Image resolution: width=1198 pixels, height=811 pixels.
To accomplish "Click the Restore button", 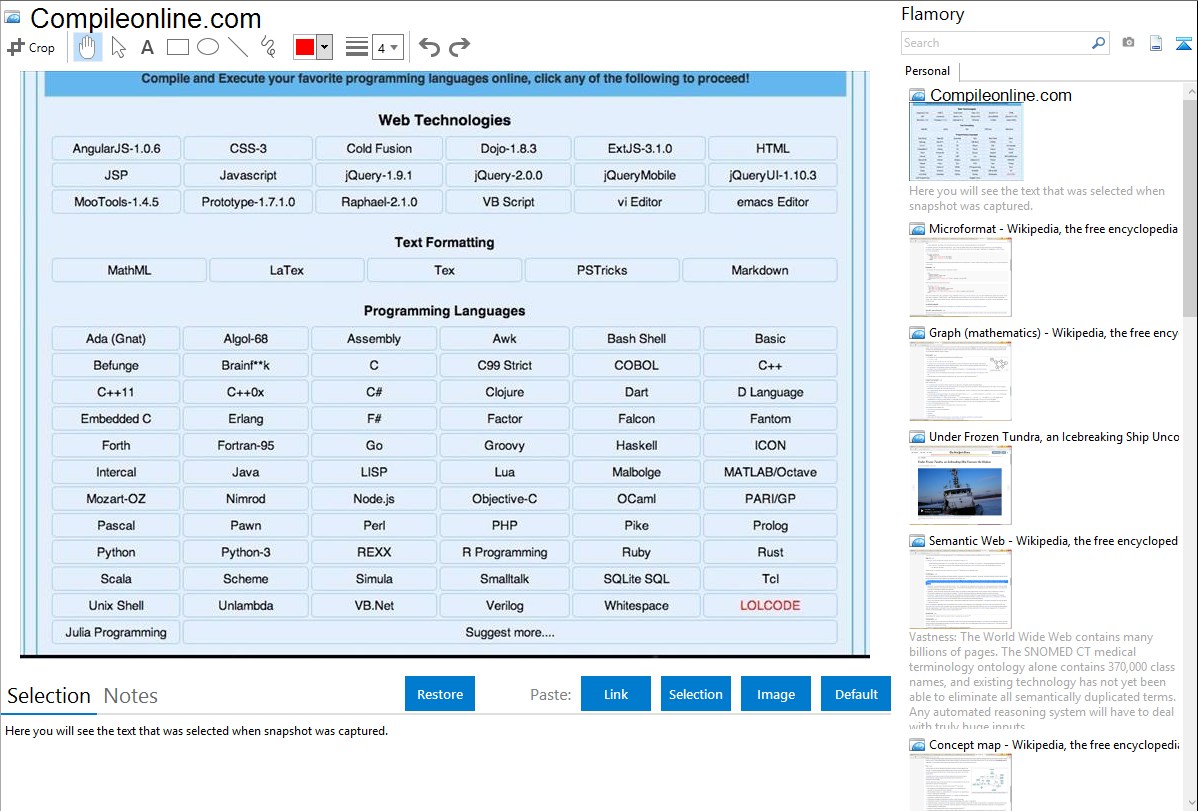I will point(440,694).
